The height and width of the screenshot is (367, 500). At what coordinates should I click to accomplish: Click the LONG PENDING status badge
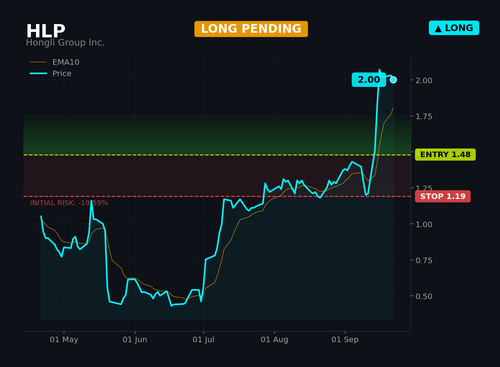(251, 29)
